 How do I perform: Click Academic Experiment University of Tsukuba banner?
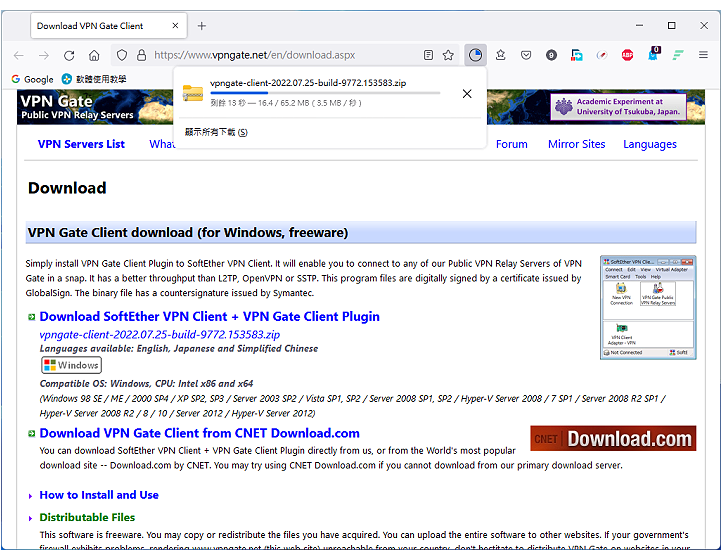coord(619,107)
